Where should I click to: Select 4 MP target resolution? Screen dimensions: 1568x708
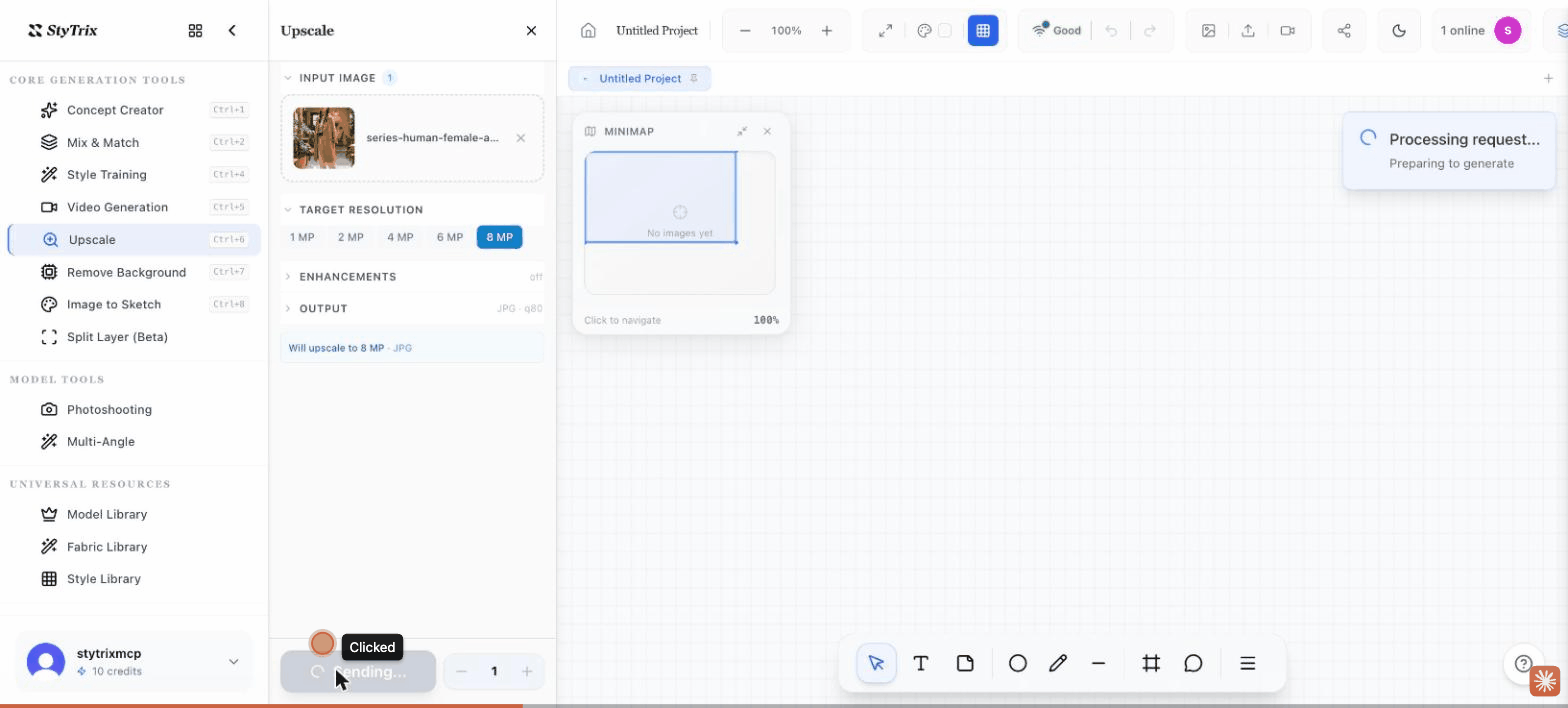400,237
